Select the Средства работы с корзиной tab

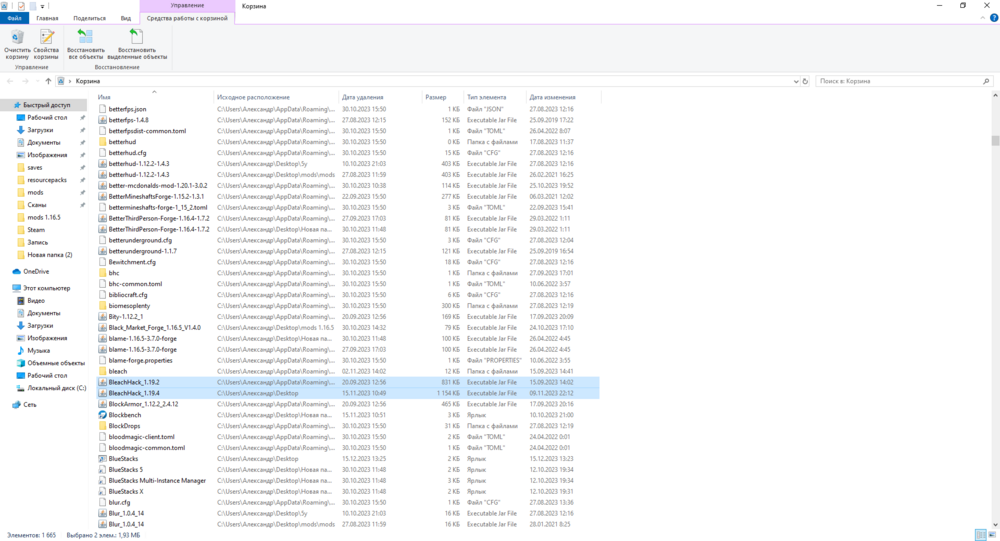(x=187, y=18)
